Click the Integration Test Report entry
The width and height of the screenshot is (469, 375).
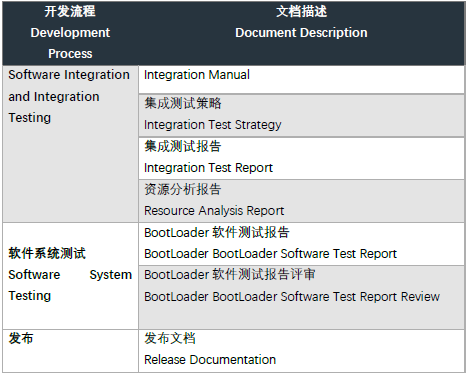pyautogui.click(x=208, y=168)
